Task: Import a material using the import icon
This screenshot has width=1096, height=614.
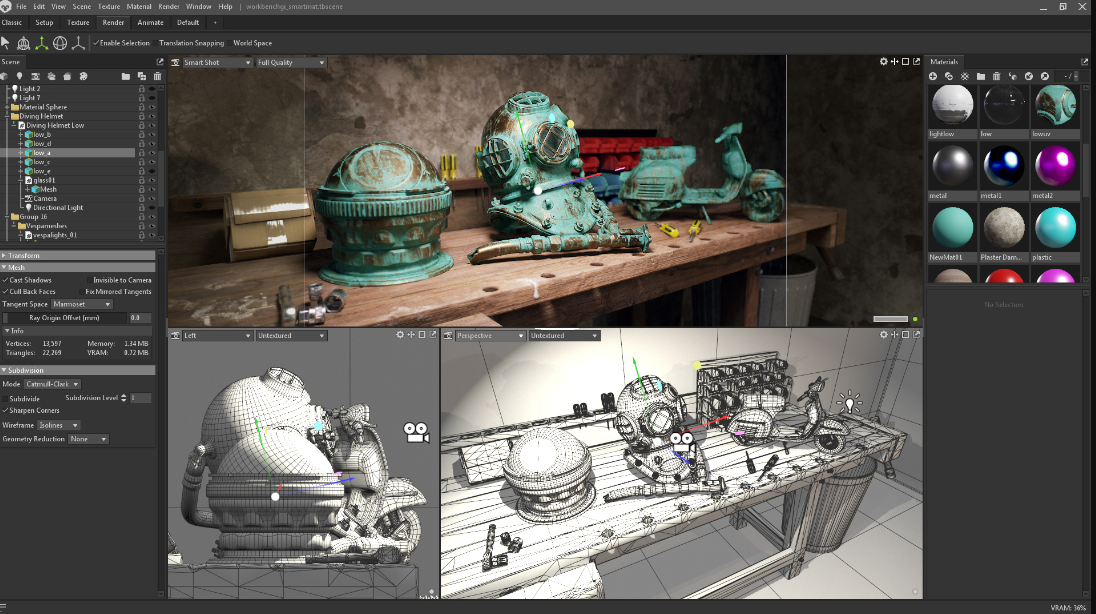Action: tap(1029, 76)
